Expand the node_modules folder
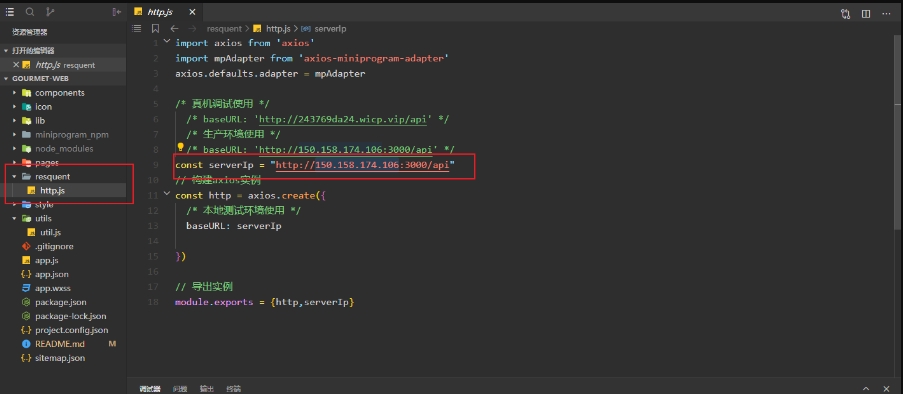Screen dimensions: 903x394 tap(63, 149)
